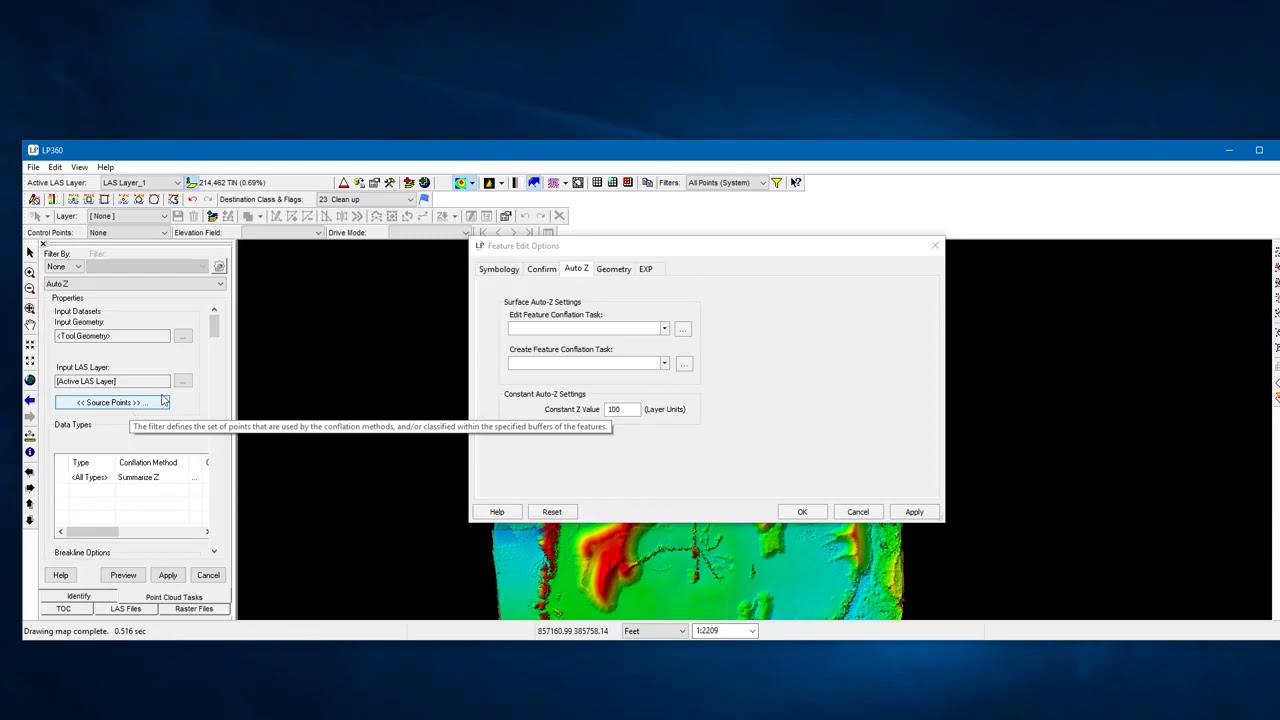The height and width of the screenshot is (720, 1280).
Task: Click the Constant Z Value input field
Action: coord(621,409)
